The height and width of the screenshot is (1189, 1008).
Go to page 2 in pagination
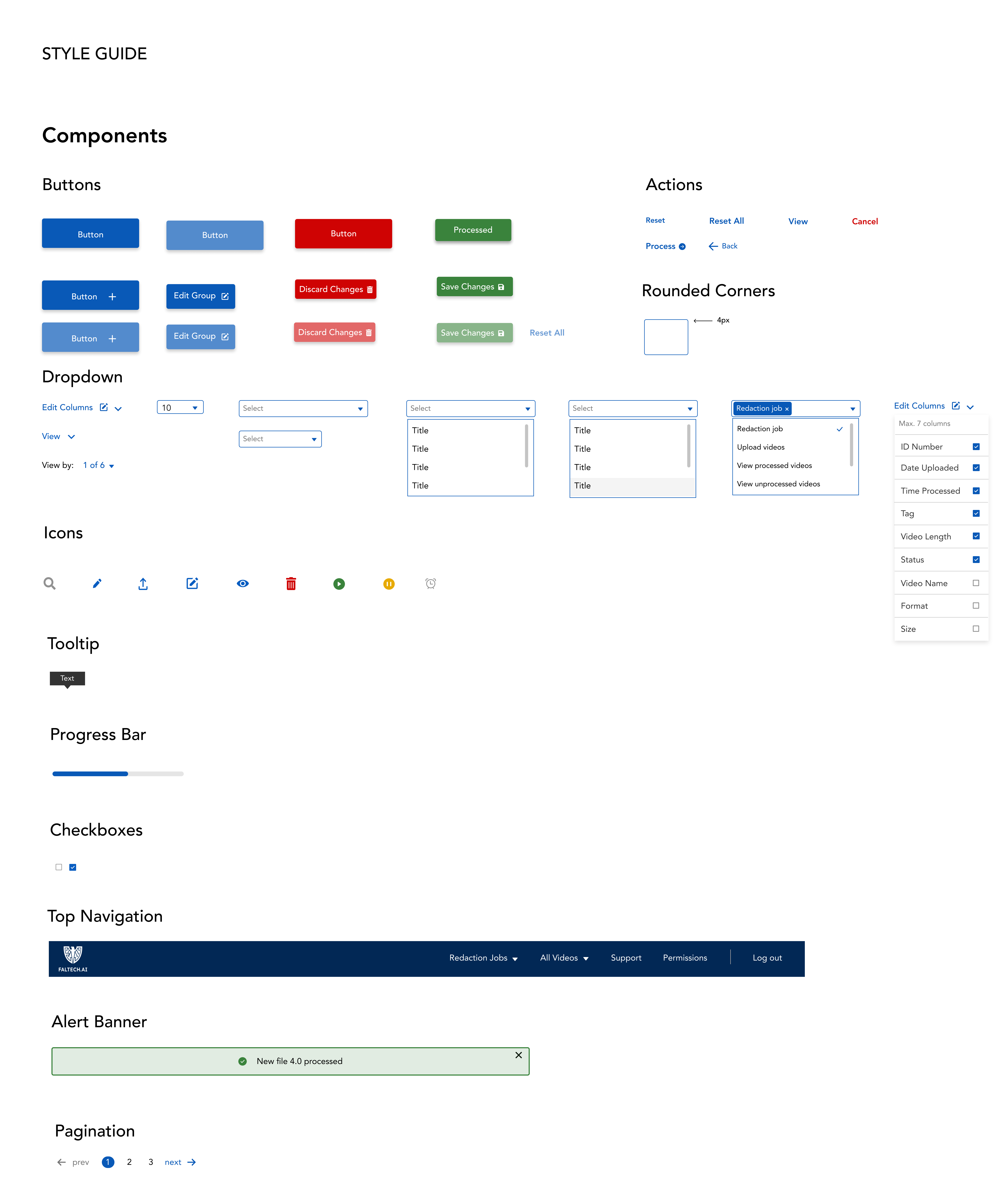pos(129,1162)
